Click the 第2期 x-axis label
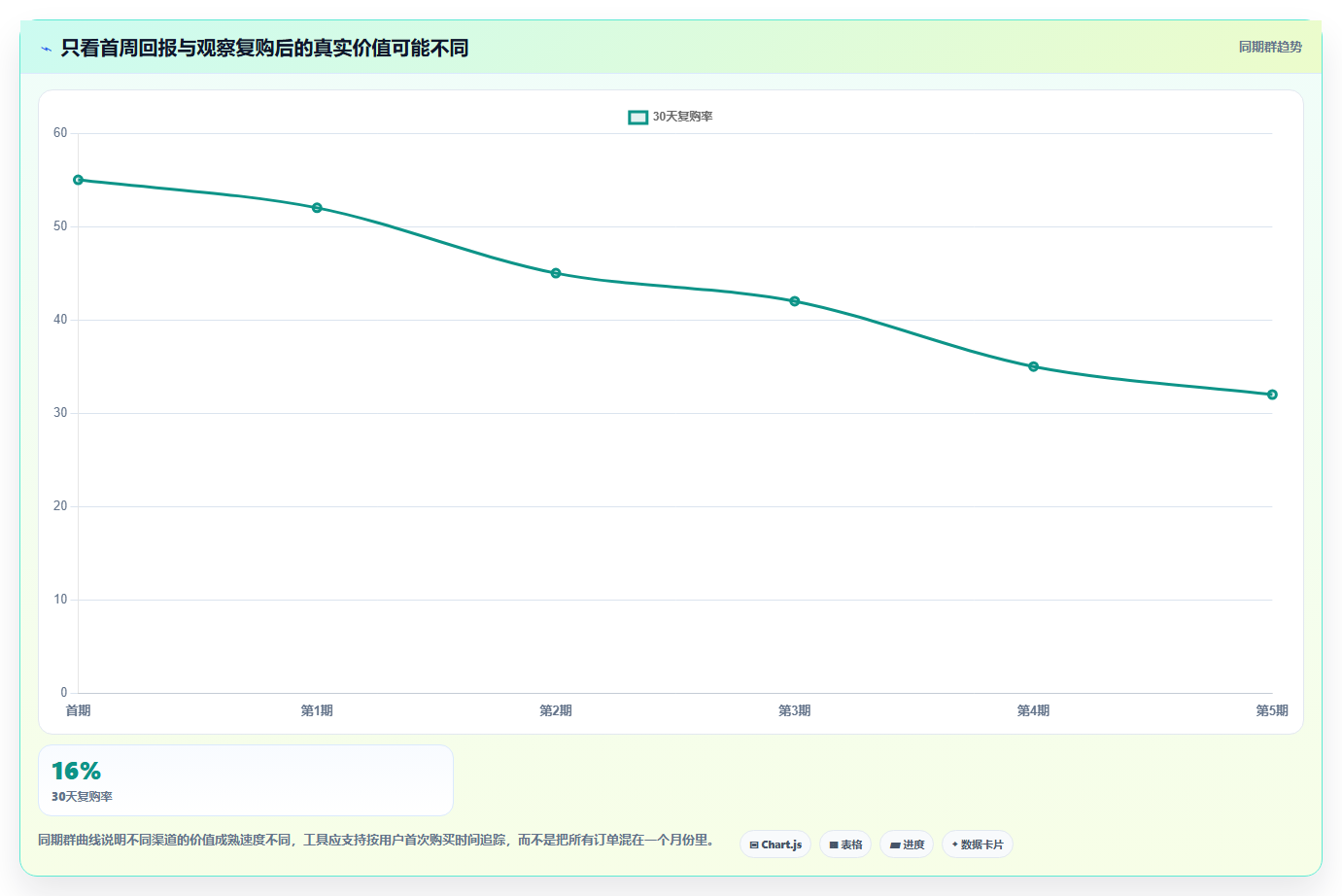 click(556, 711)
